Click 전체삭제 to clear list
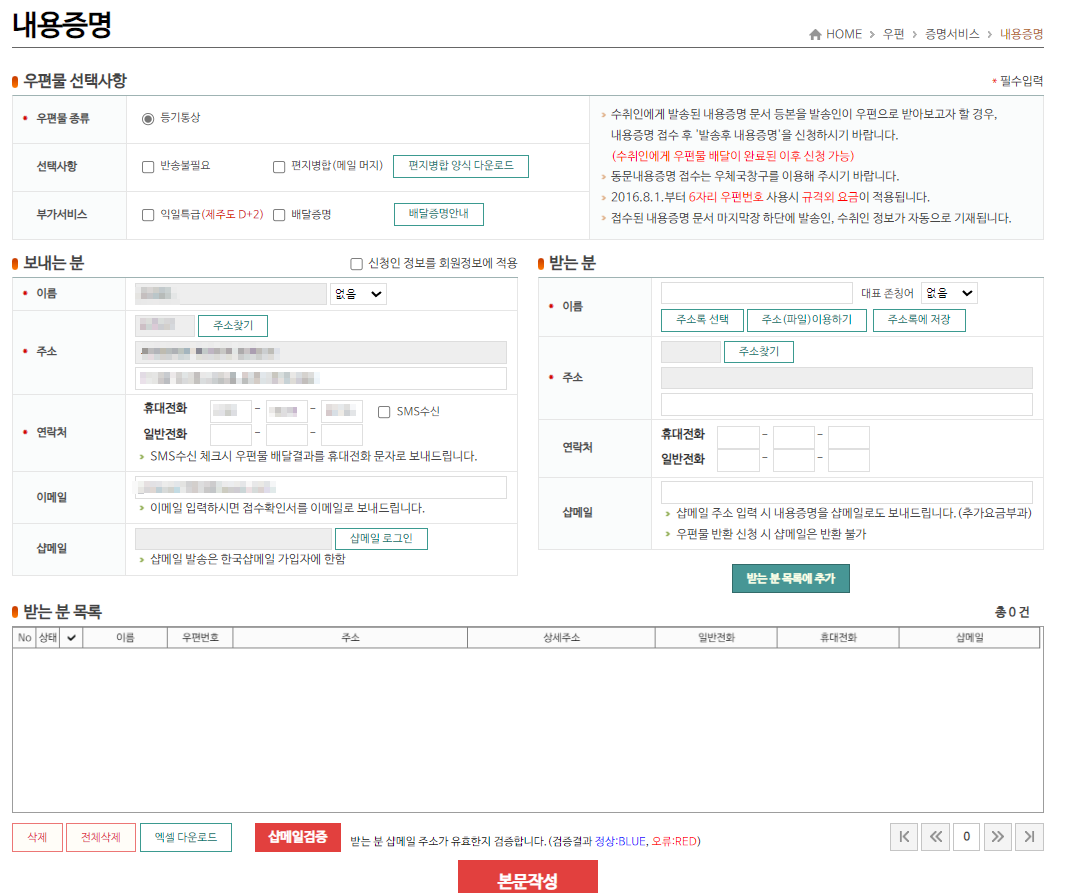The width and height of the screenshot is (1077, 893). click(x=101, y=837)
